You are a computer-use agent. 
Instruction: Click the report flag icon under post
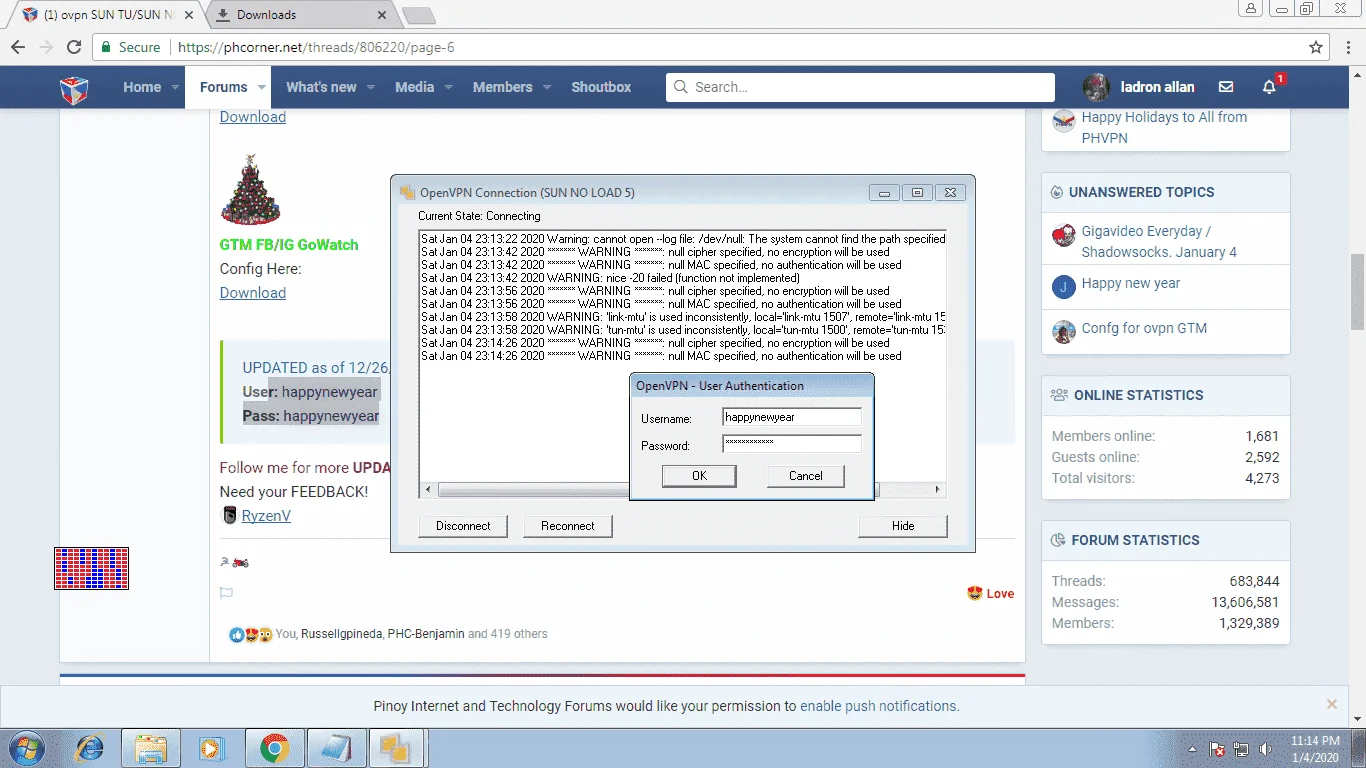(226, 593)
